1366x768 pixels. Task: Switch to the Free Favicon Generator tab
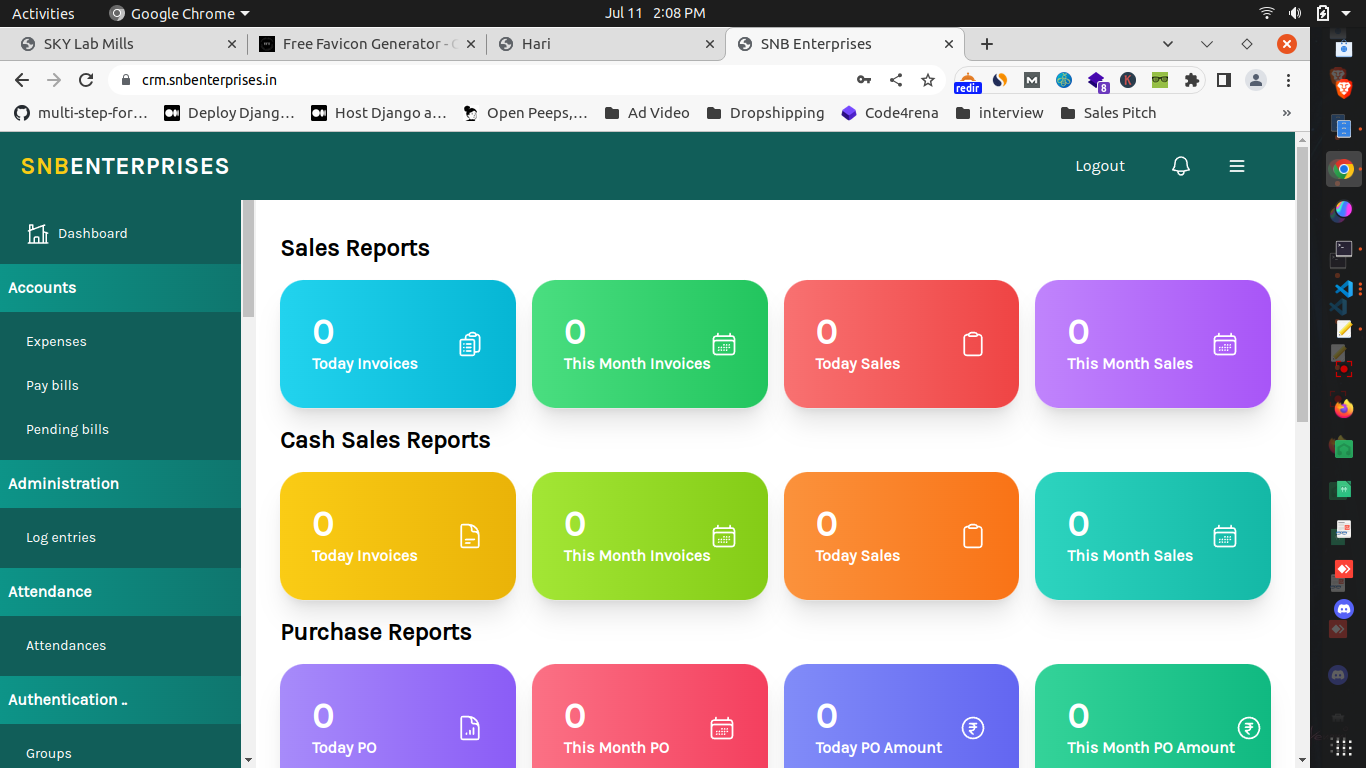tap(367, 44)
